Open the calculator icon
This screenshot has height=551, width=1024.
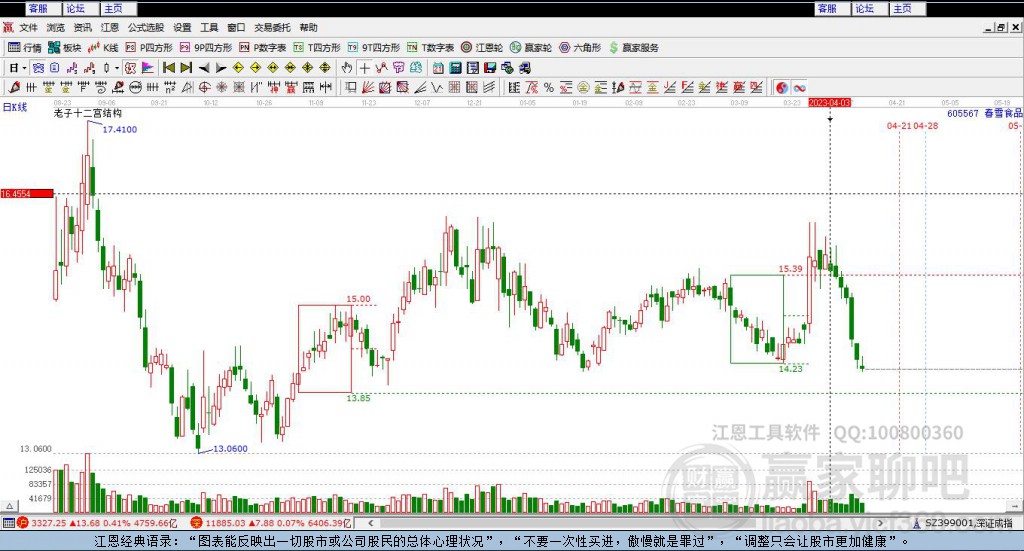pyautogui.click(x=455, y=68)
